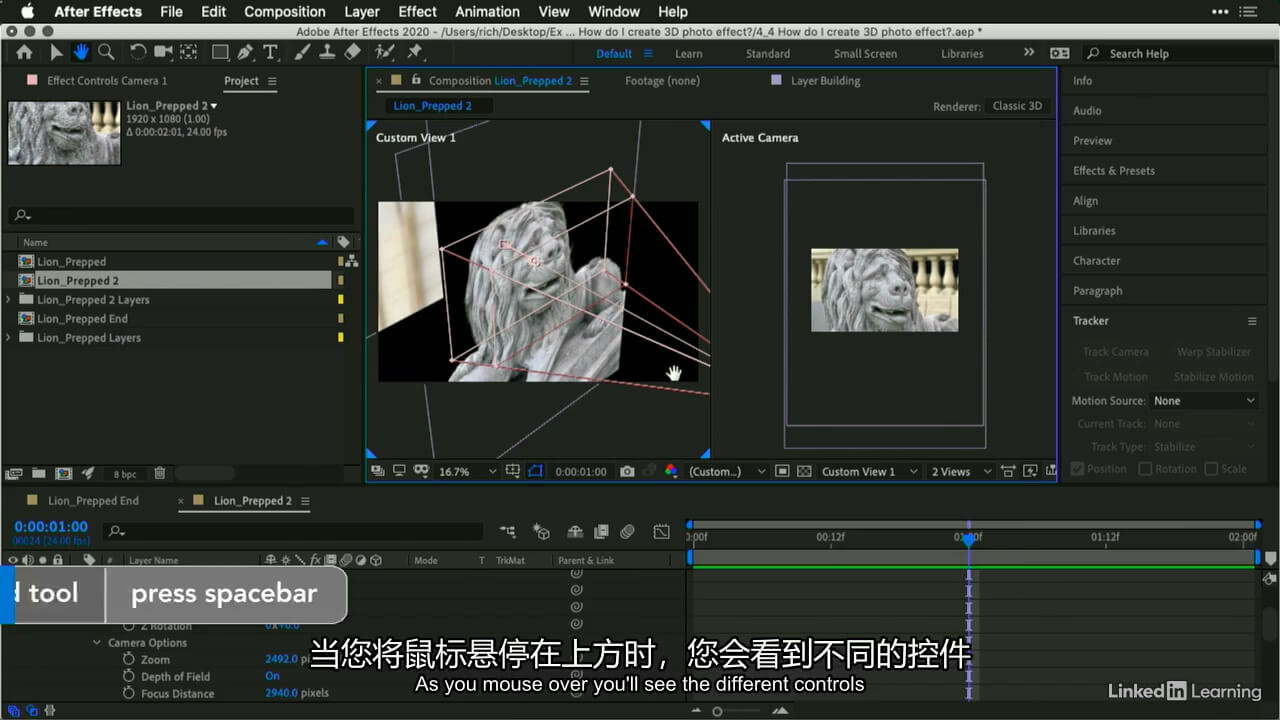Click the Interpret Footage icon in Project panel
The width and height of the screenshot is (1280, 720).
coord(14,474)
